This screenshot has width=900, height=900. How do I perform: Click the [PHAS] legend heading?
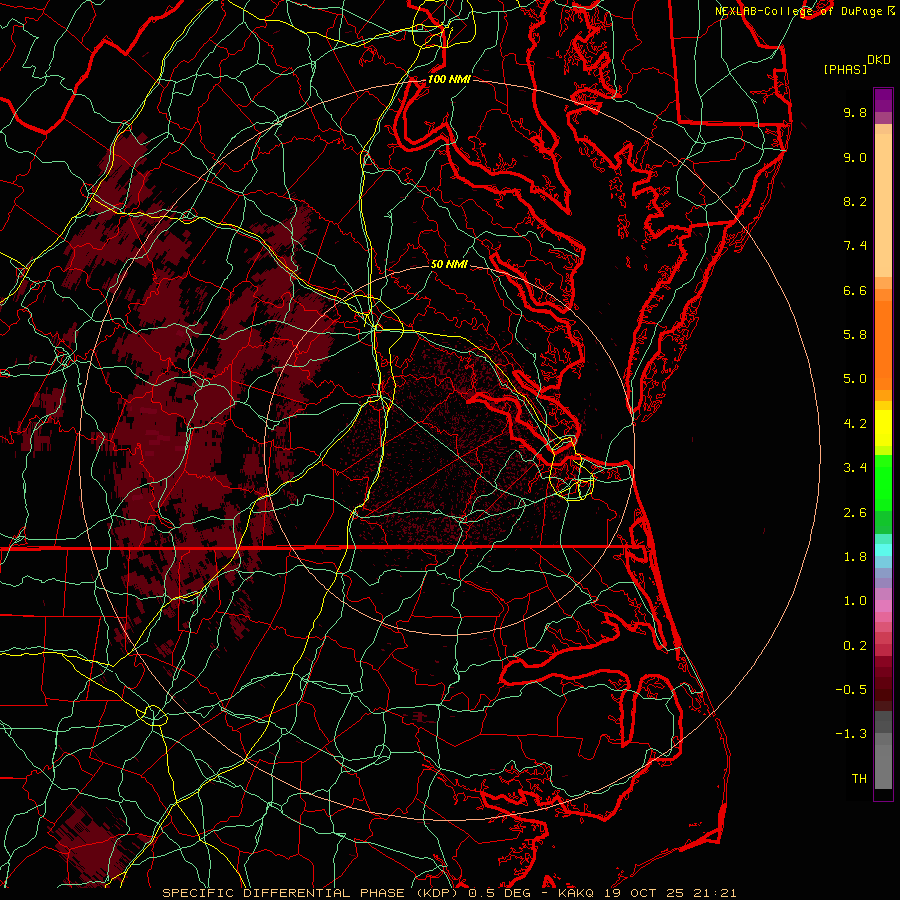(x=845, y=69)
